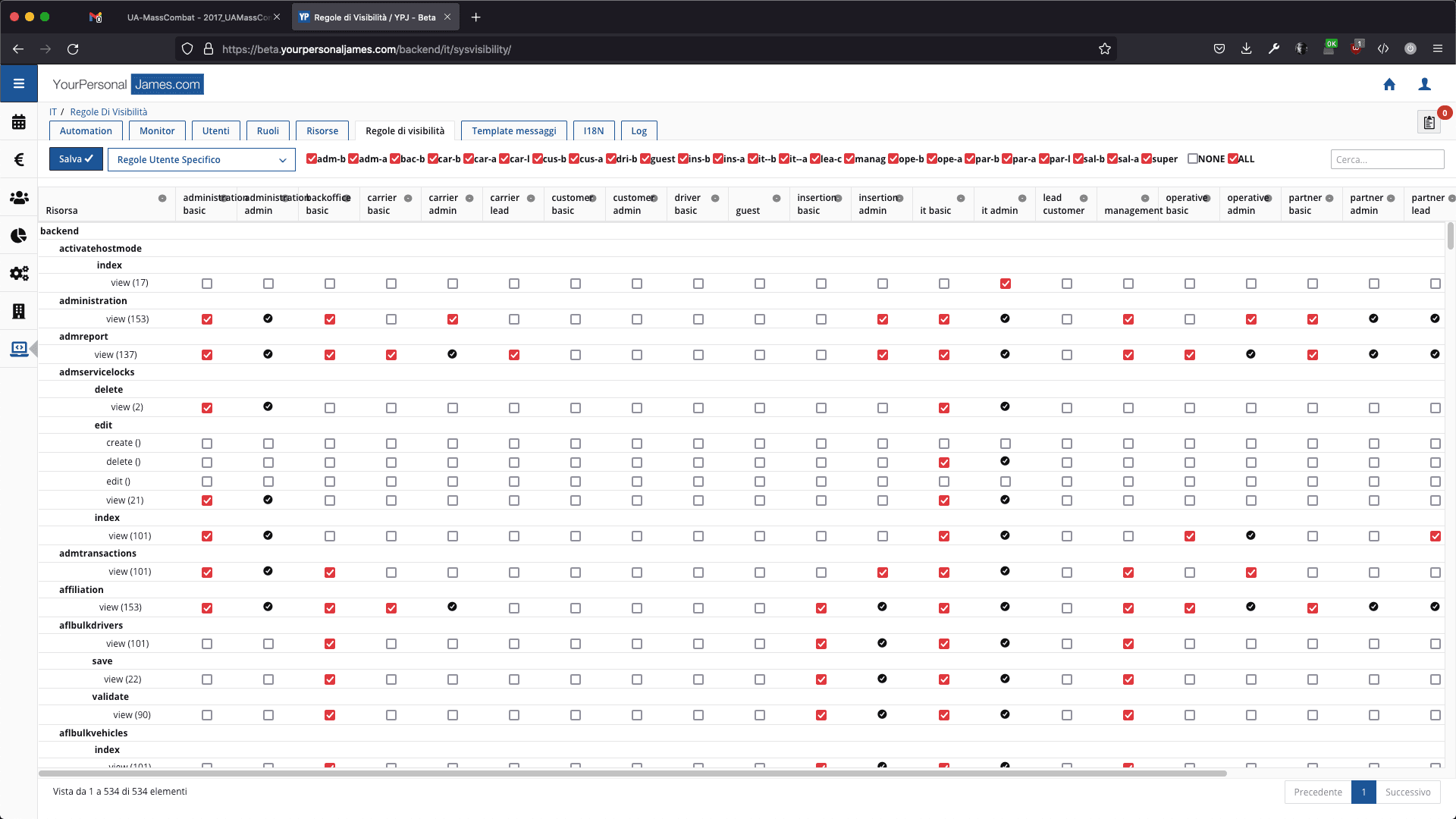1456x819 pixels.
Task: Focus the Cerca search field
Action: coord(1387,159)
